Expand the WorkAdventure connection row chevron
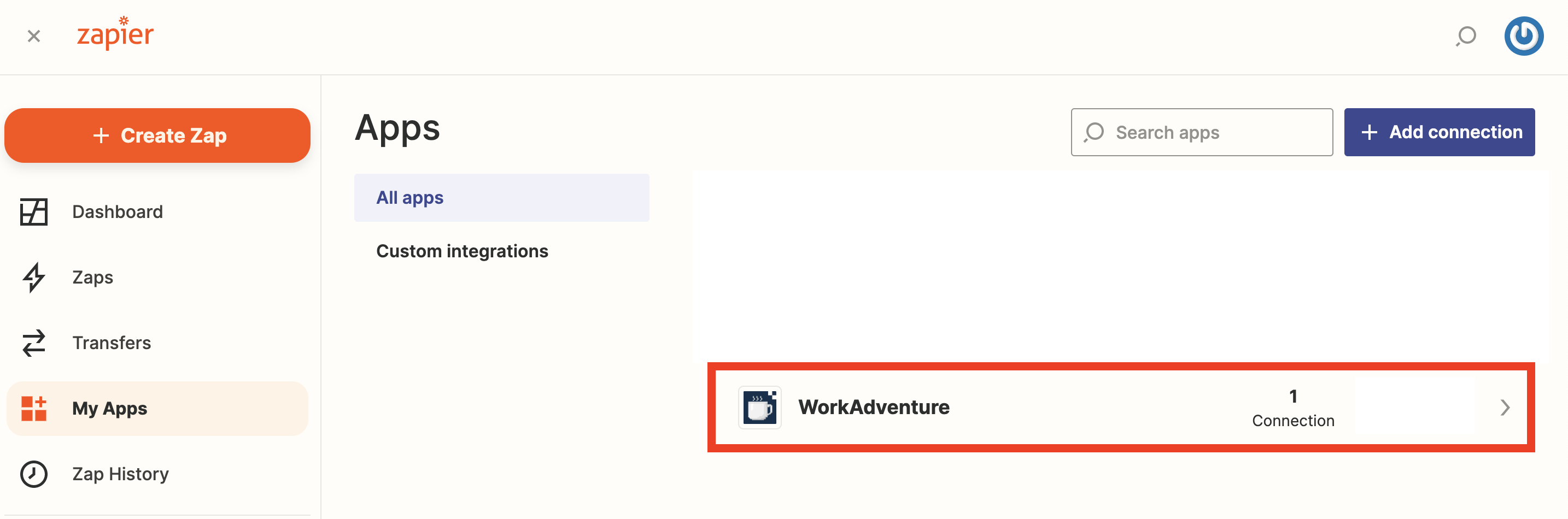Viewport: 1568px width, 519px height. (x=1506, y=408)
